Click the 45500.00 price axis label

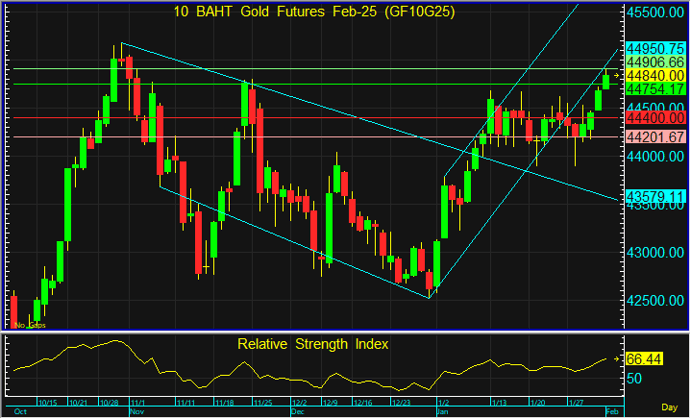[x=655, y=13]
